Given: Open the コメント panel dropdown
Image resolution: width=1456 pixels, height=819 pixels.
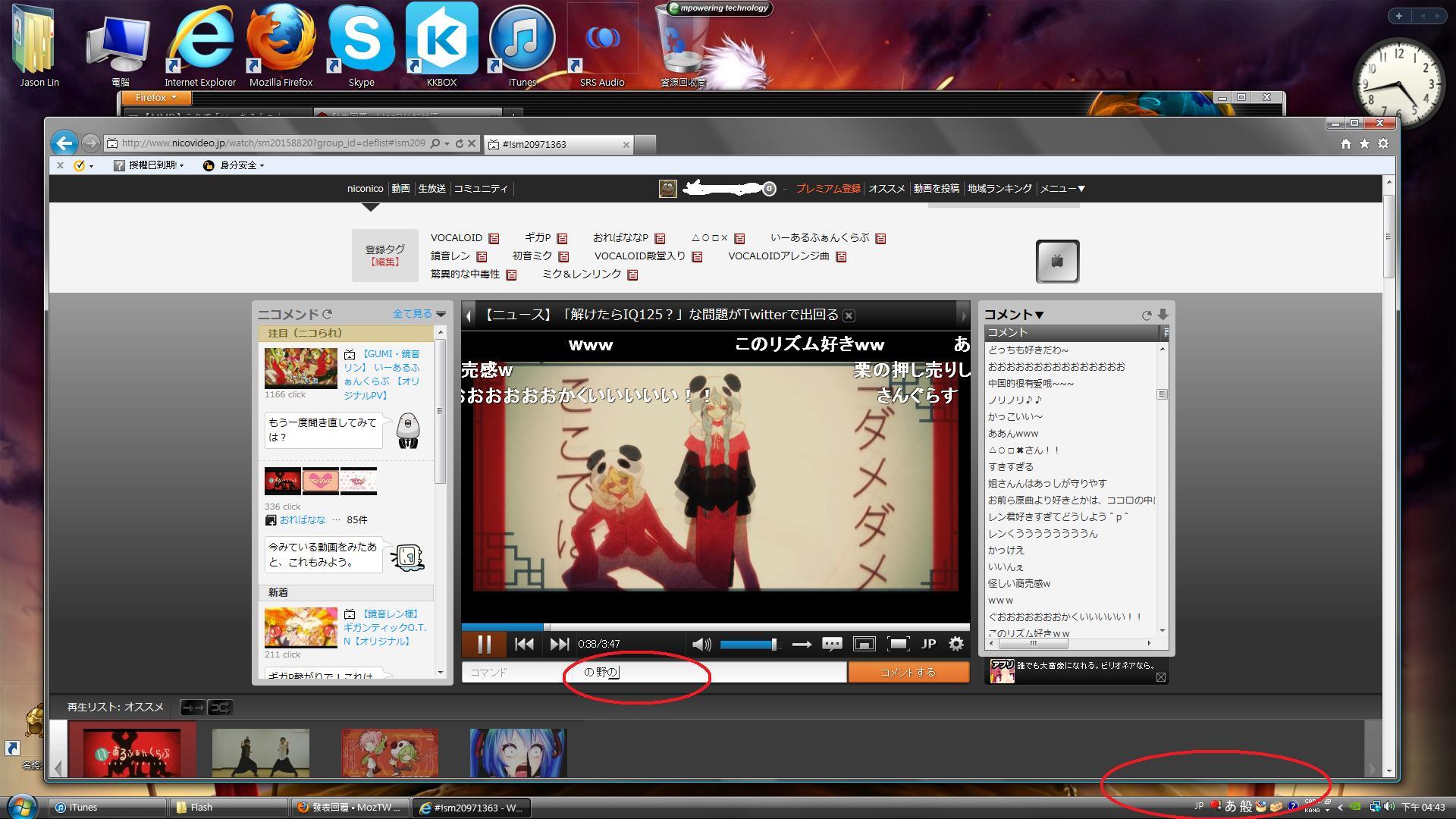Looking at the screenshot, I should pyautogui.click(x=1014, y=315).
